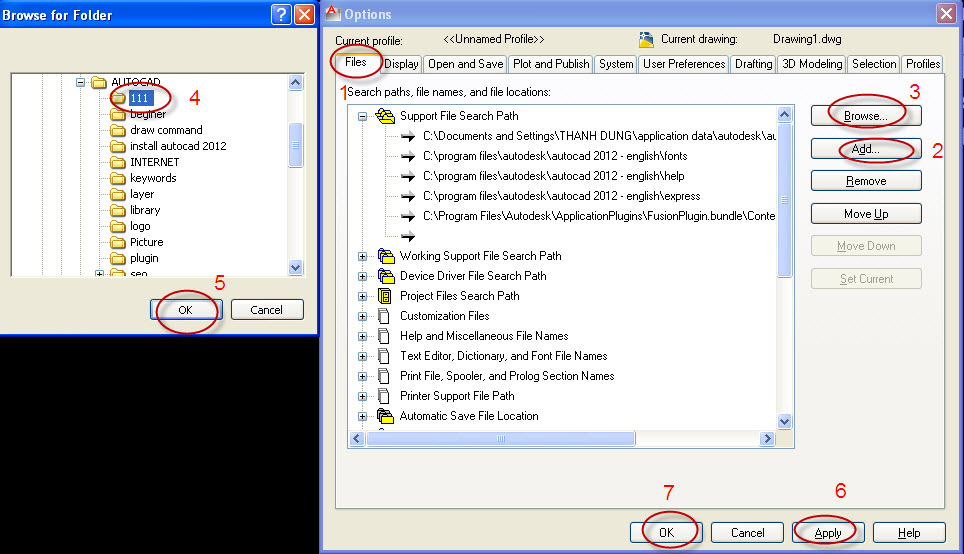Click Apply in the Options dialog
The height and width of the screenshot is (554, 964).
828,532
